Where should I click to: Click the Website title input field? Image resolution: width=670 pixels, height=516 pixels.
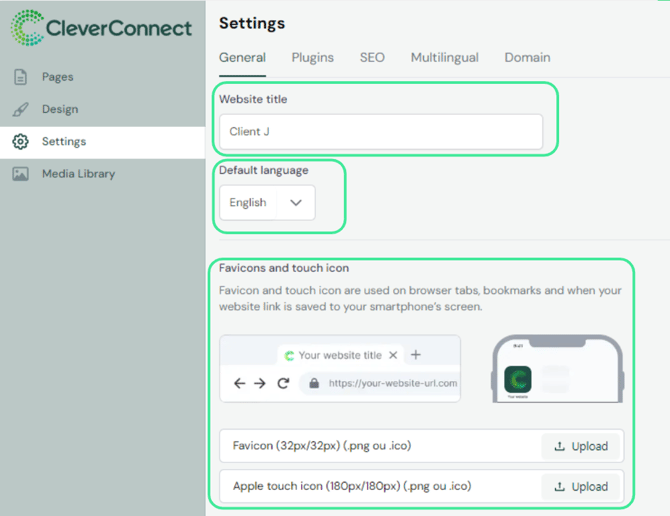point(380,132)
